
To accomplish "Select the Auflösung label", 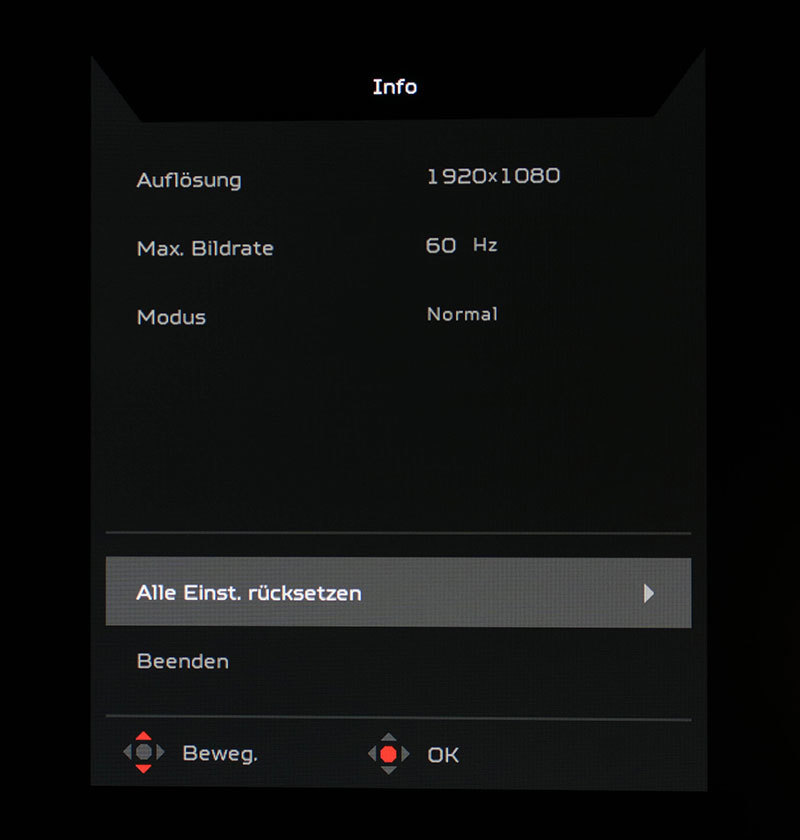I will [189, 181].
